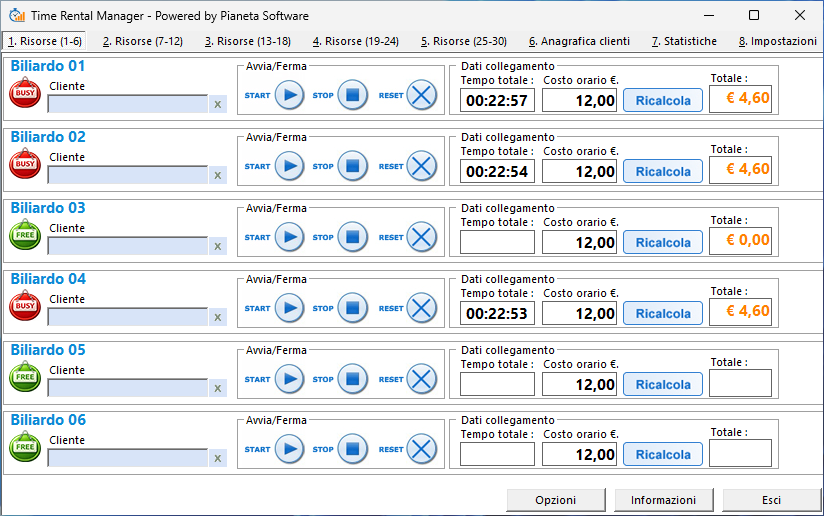Open the Anagrafica clienti tab

click(579, 41)
